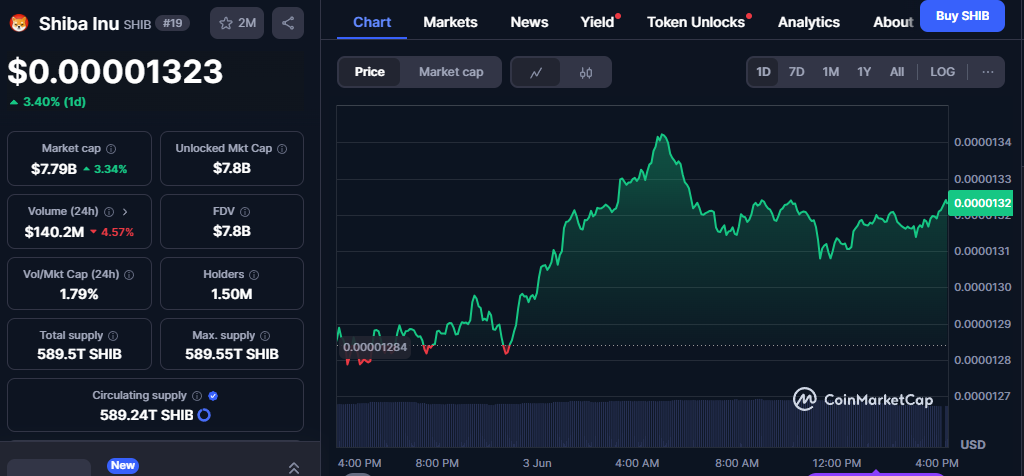Show Unlocked Mkt Cap info icon

click(x=282, y=148)
